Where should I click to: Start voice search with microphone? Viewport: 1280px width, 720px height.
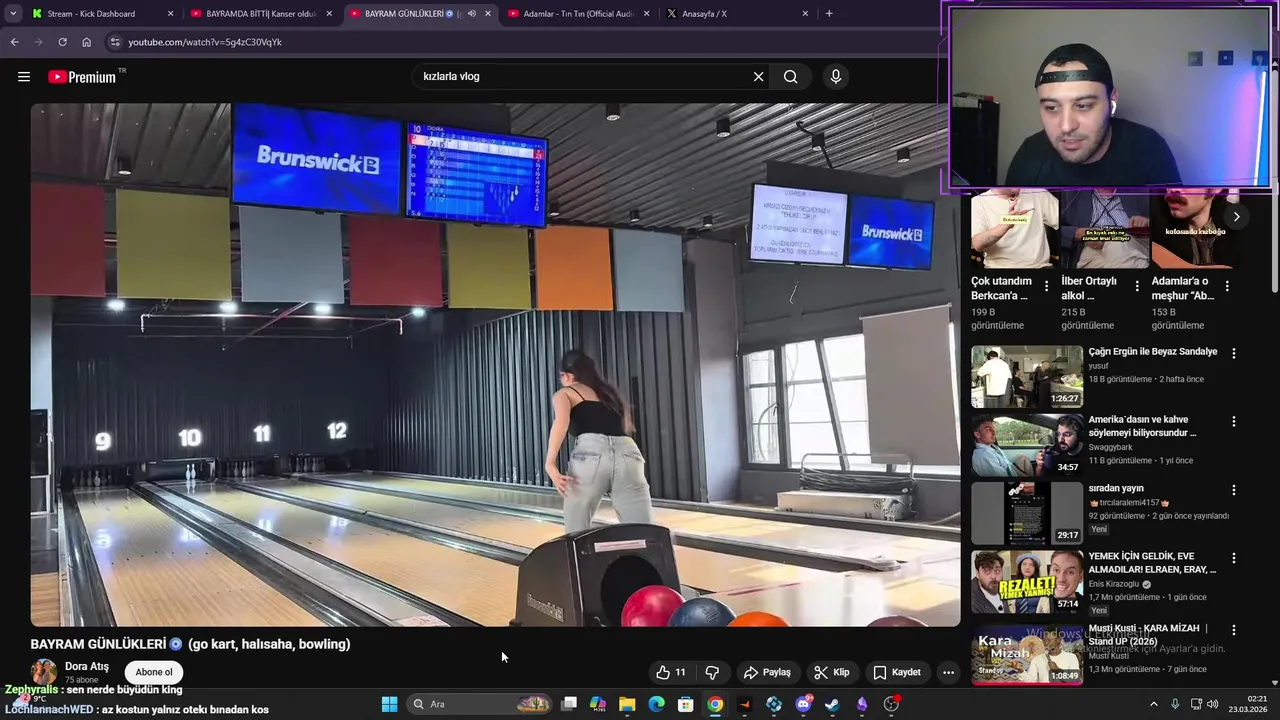836,77
